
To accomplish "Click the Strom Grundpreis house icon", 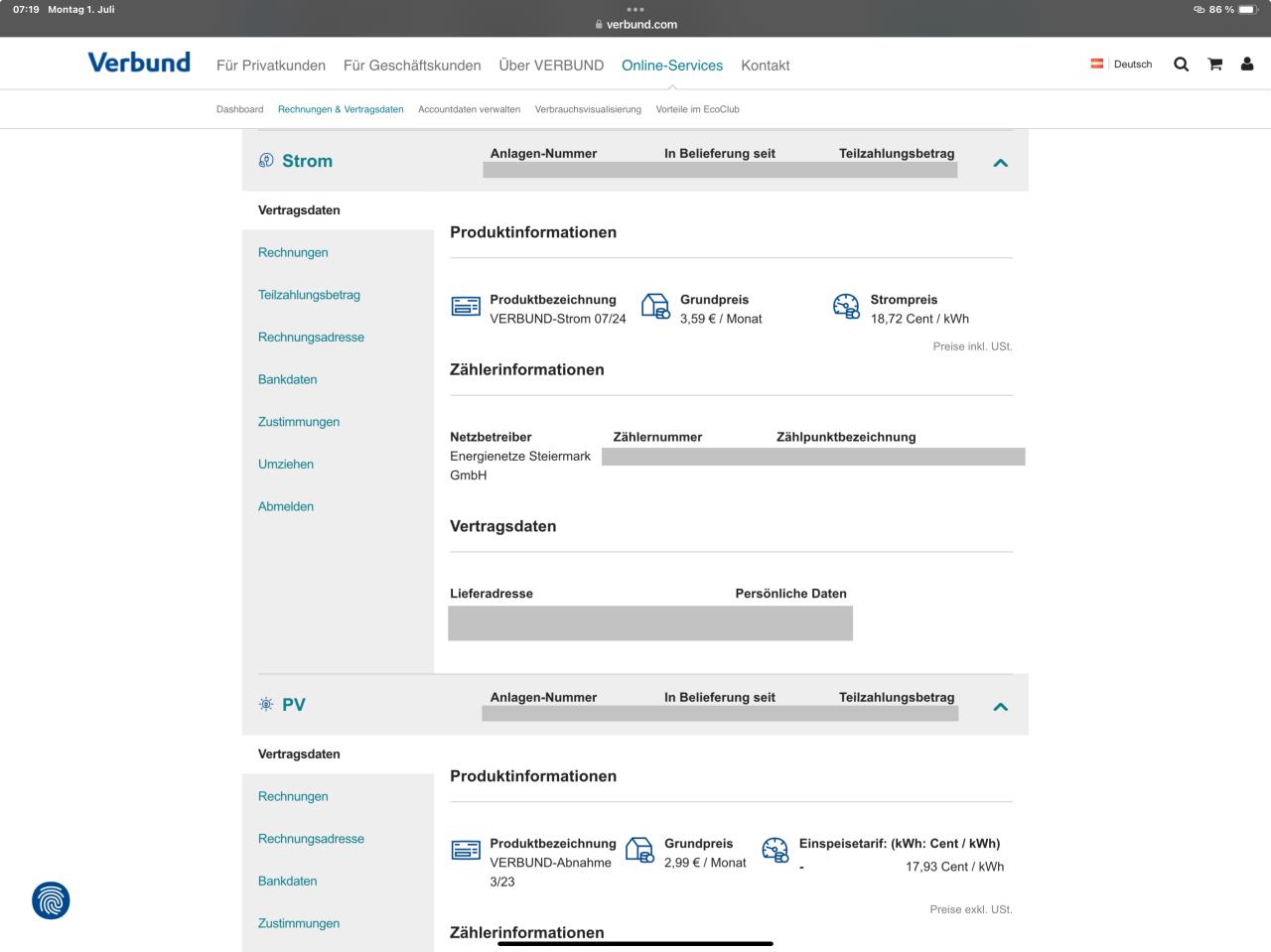I will click(655, 307).
